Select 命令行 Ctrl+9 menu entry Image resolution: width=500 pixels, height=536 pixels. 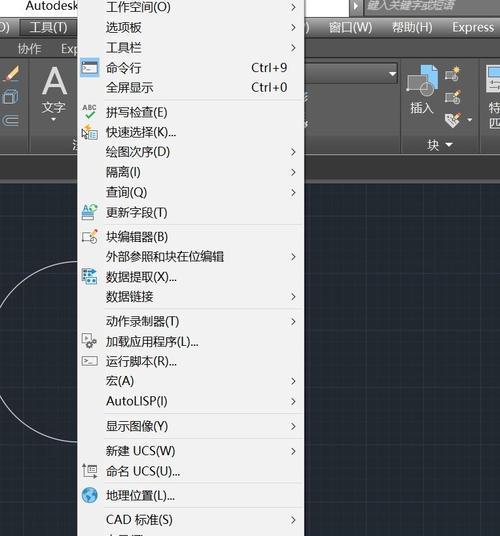pos(191,68)
